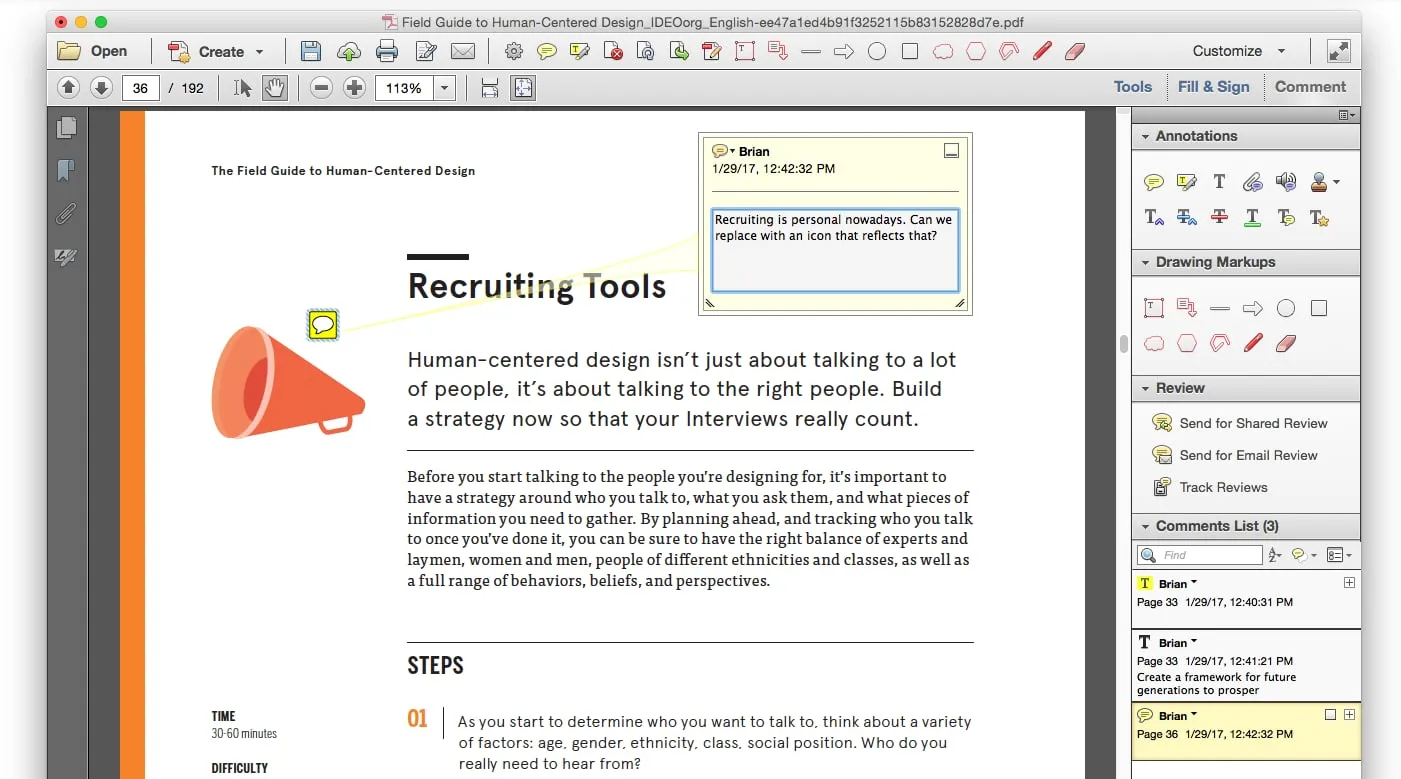Viewport: 1401px width, 779px height.
Task: Open the Customize toolbar menu
Action: pyautogui.click(x=1239, y=51)
